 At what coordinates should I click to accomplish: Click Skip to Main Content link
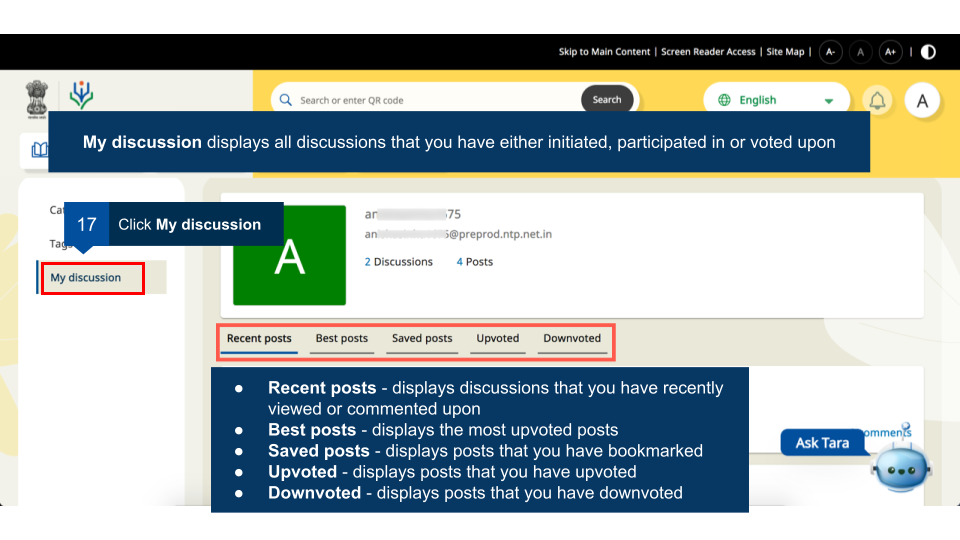(604, 52)
